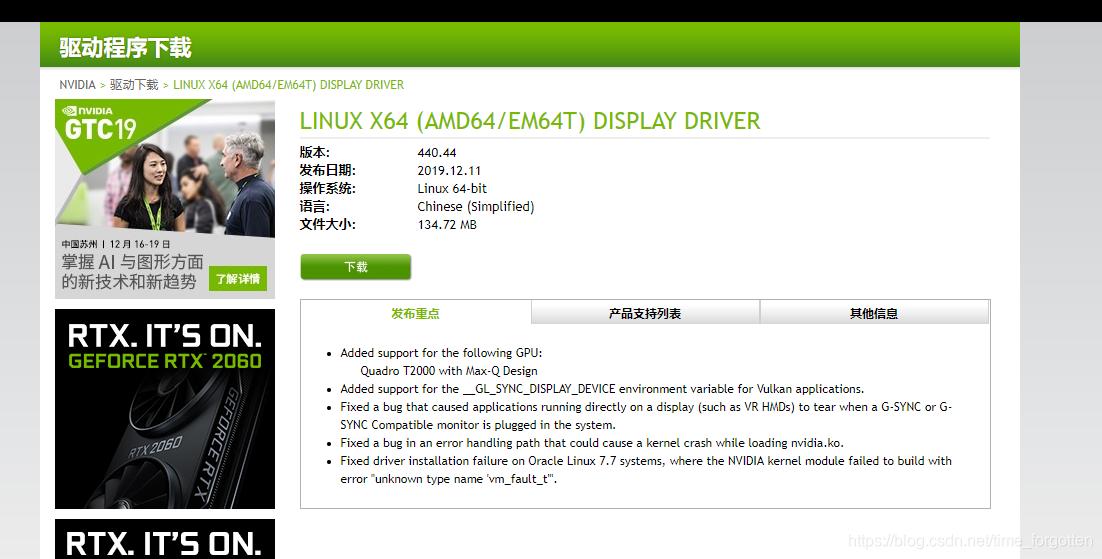Click 'Added support for the following GPU' line
1102x559 pixels.
(441, 353)
